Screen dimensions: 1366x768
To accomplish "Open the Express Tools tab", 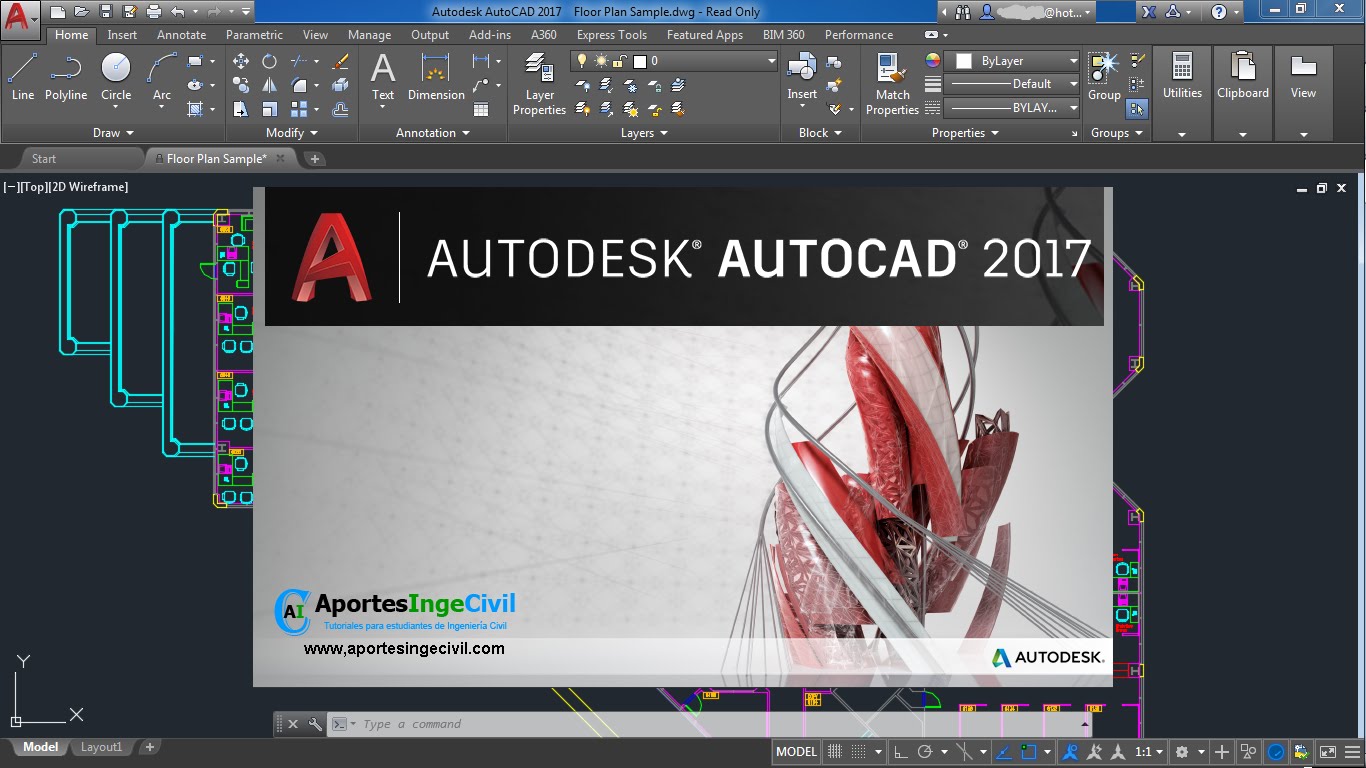I will pos(611,35).
